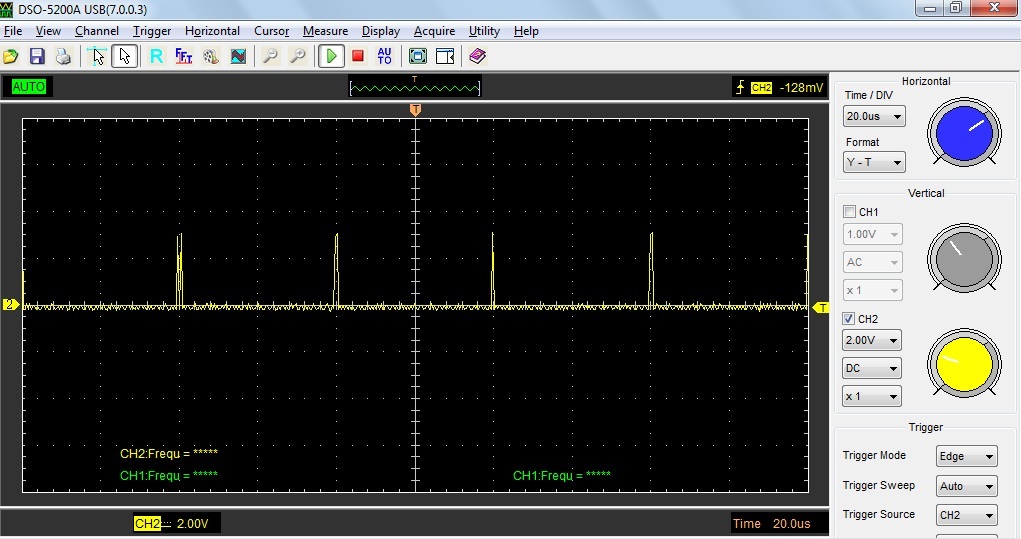Screen dimensions: 1021x539
Task: Save the waveform with the floppy disk icon
Action: 37,57
